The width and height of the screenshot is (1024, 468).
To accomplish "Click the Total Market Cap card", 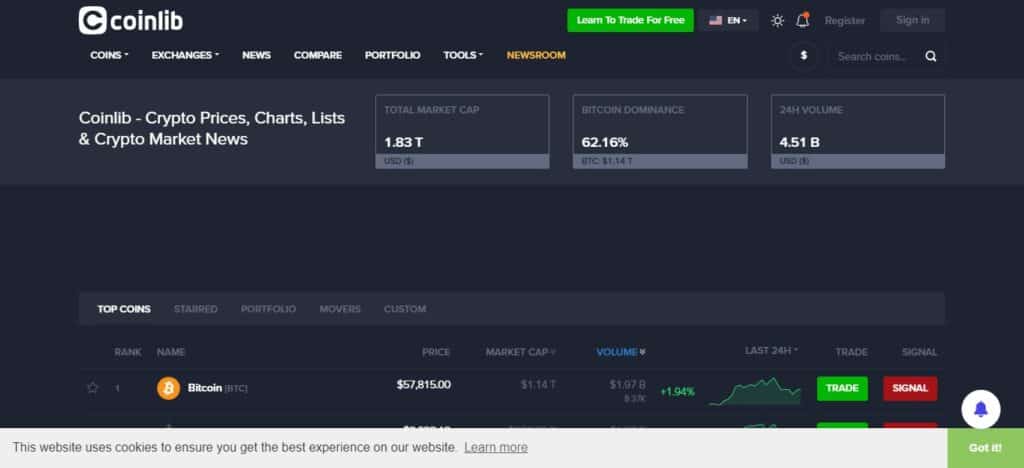I will [x=462, y=131].
